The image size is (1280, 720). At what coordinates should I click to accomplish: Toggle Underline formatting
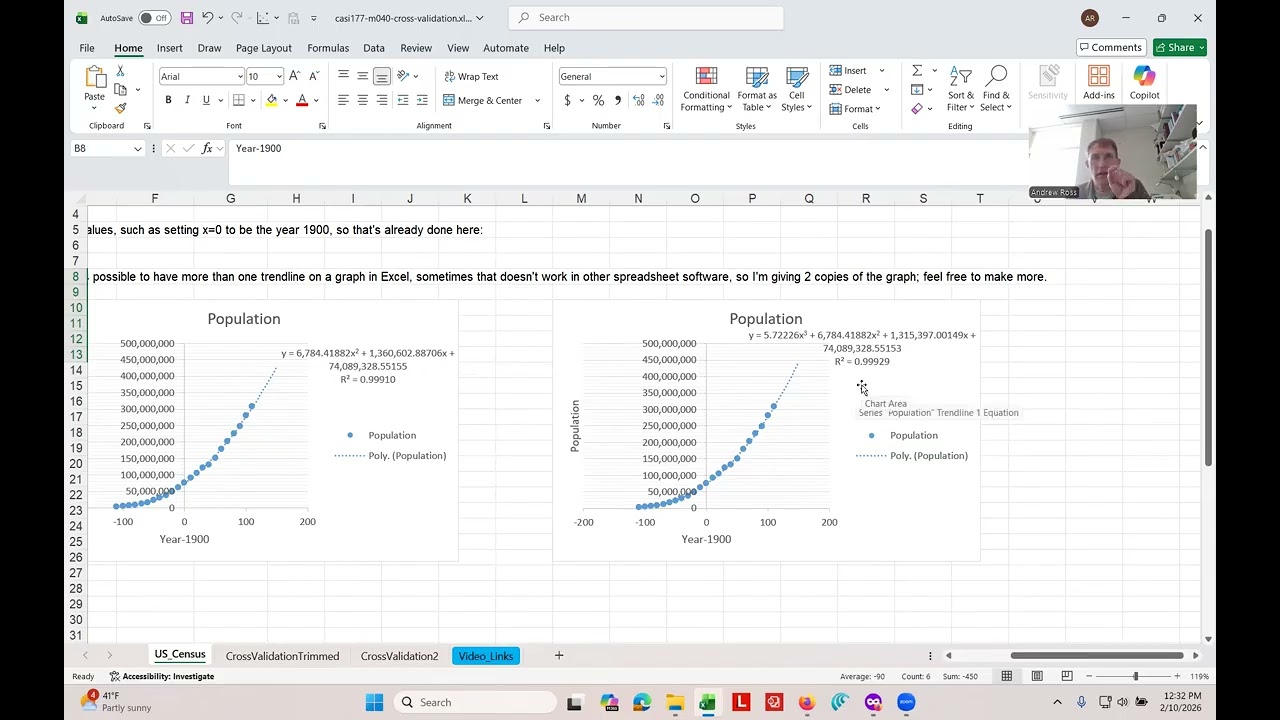[x=206, y=100]
